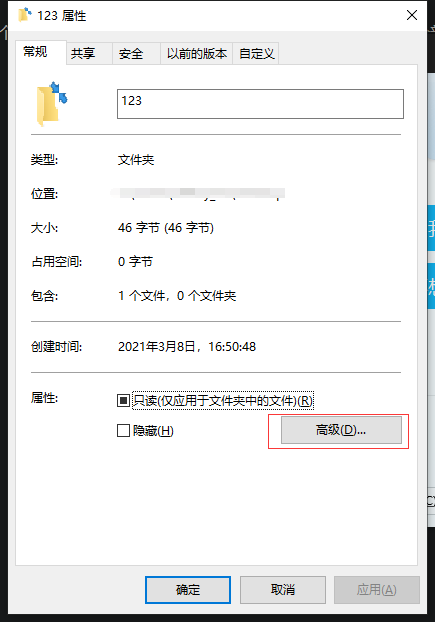
Task: Open the 高级(D)... advanced attributes button
Action: tap(341, 430)
